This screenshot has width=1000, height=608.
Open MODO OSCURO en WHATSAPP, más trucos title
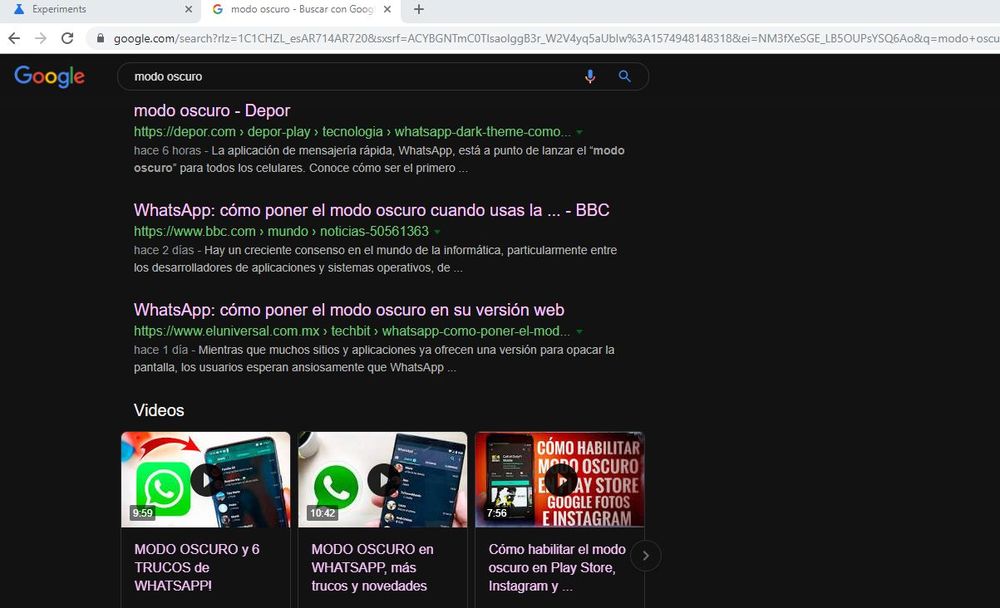click(x=372, y=567)
